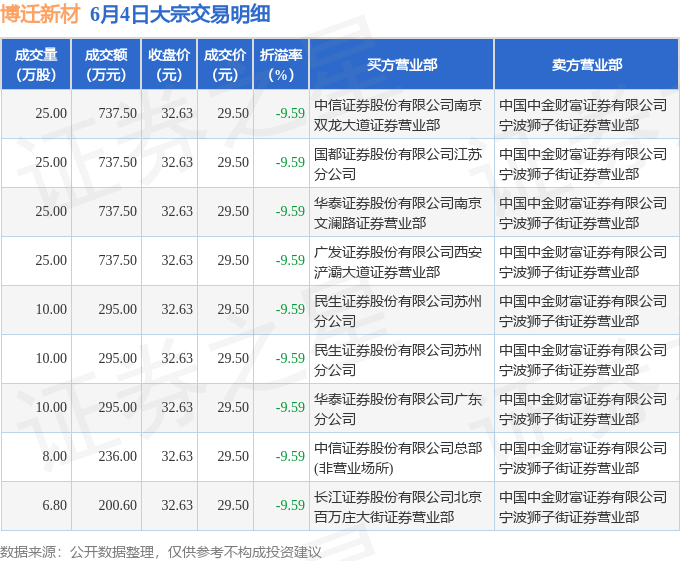Viewport: 680px width, 561px height.
Task: Select the 收盘价(元) column header
Action: [x=169, y=65]
